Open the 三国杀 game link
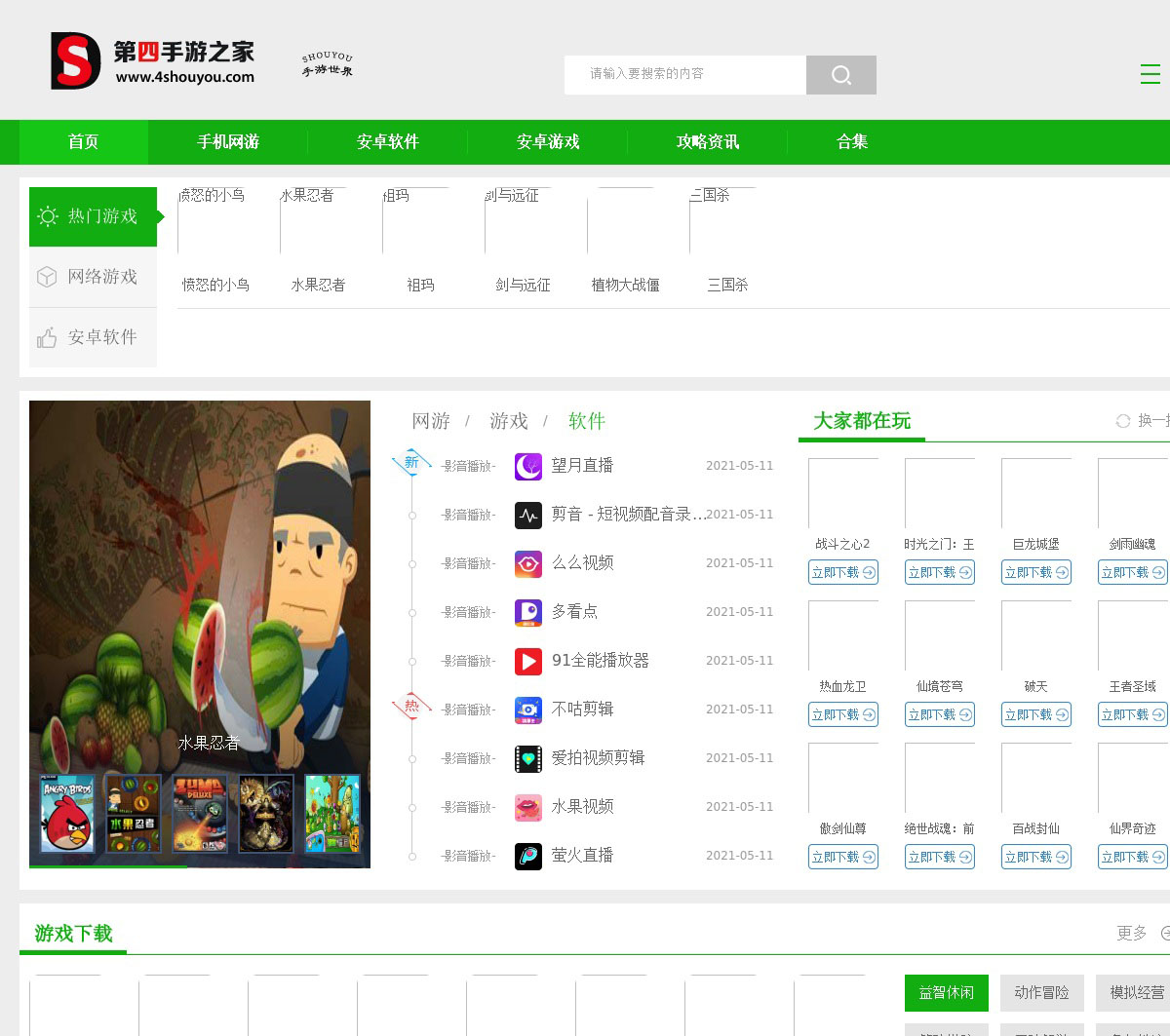The image size is (1170, 1036). tap(727, 285)
